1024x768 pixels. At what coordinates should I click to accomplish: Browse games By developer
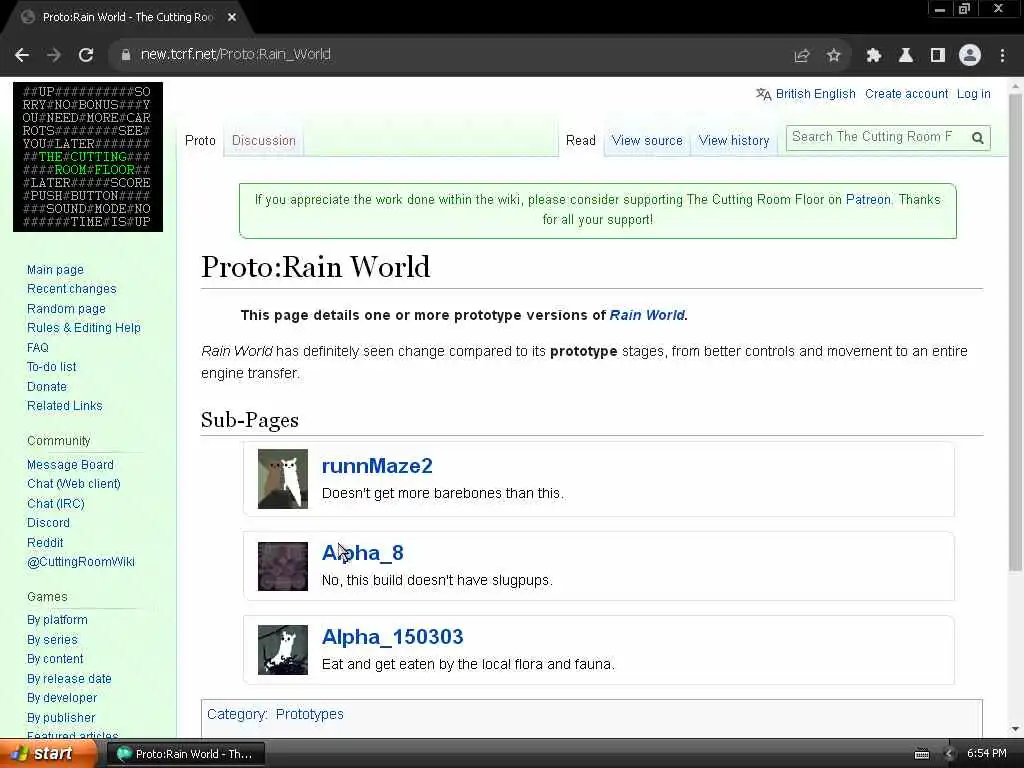[62, 697]
